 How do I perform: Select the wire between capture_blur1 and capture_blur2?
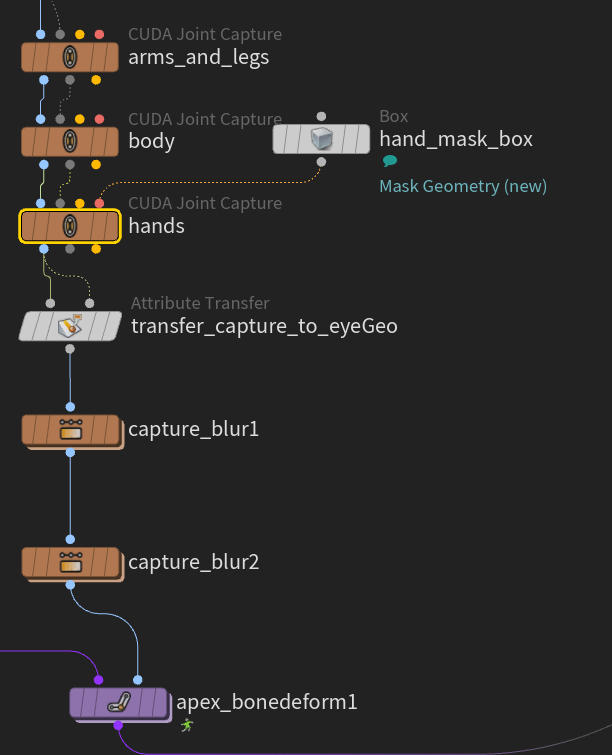(70, 496)
